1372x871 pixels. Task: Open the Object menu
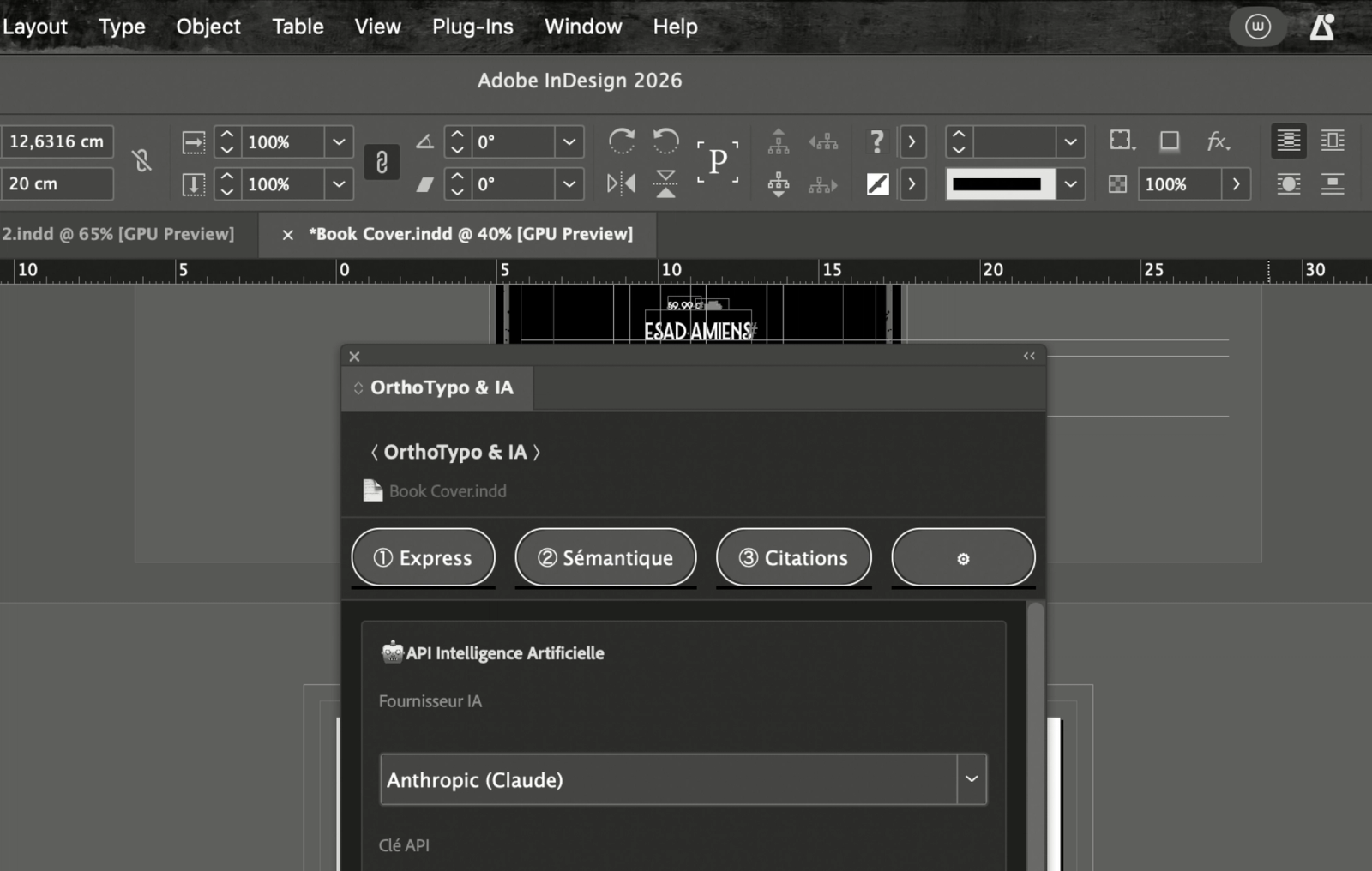(x=208, y=27)
